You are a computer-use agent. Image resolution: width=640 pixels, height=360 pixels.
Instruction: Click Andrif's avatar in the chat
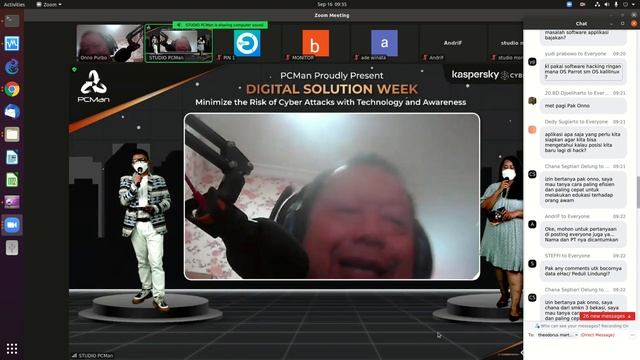point(532,224)
